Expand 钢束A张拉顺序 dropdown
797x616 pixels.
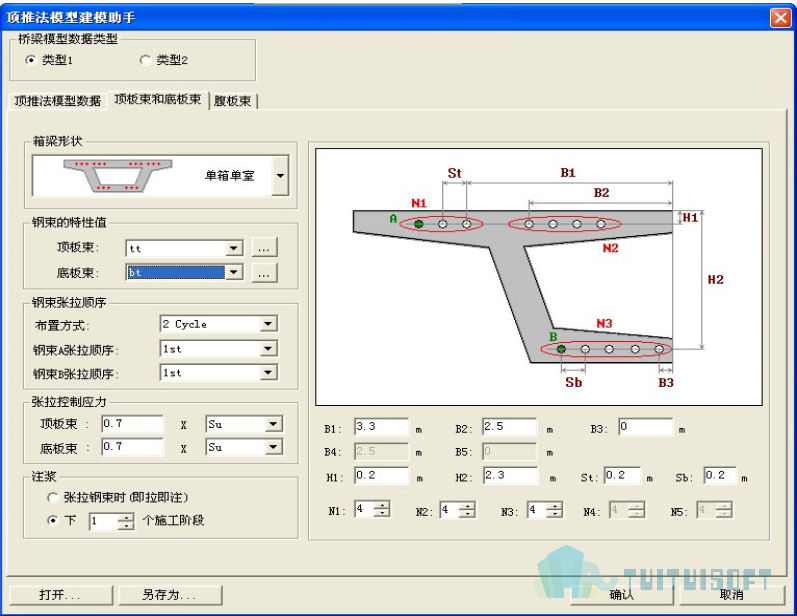pos(268,349)
